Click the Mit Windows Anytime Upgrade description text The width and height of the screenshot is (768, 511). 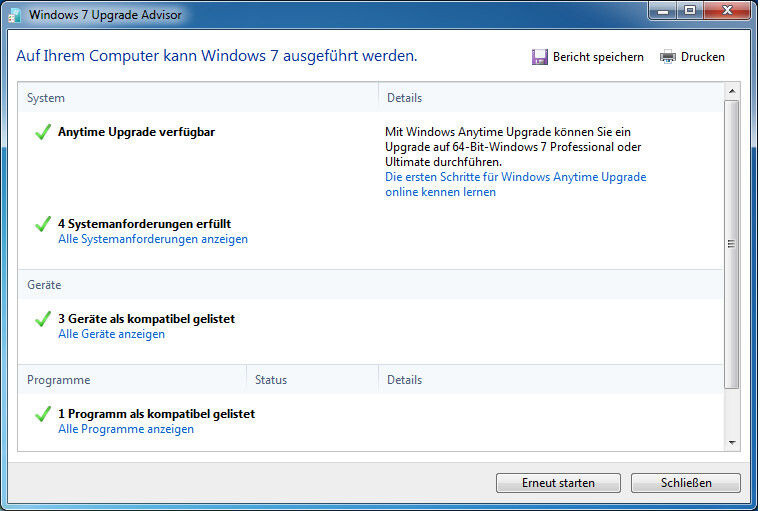point(513,147)
